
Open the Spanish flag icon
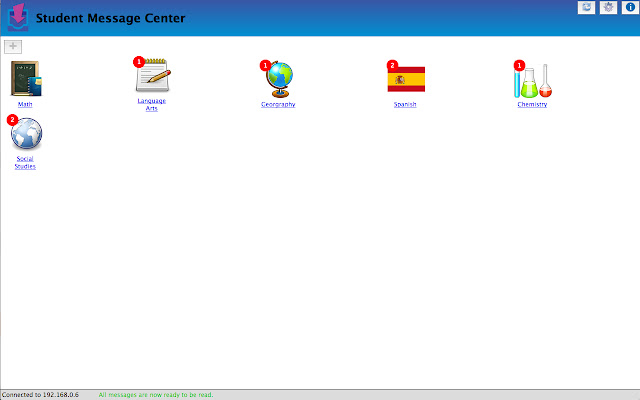pos(406,79)
